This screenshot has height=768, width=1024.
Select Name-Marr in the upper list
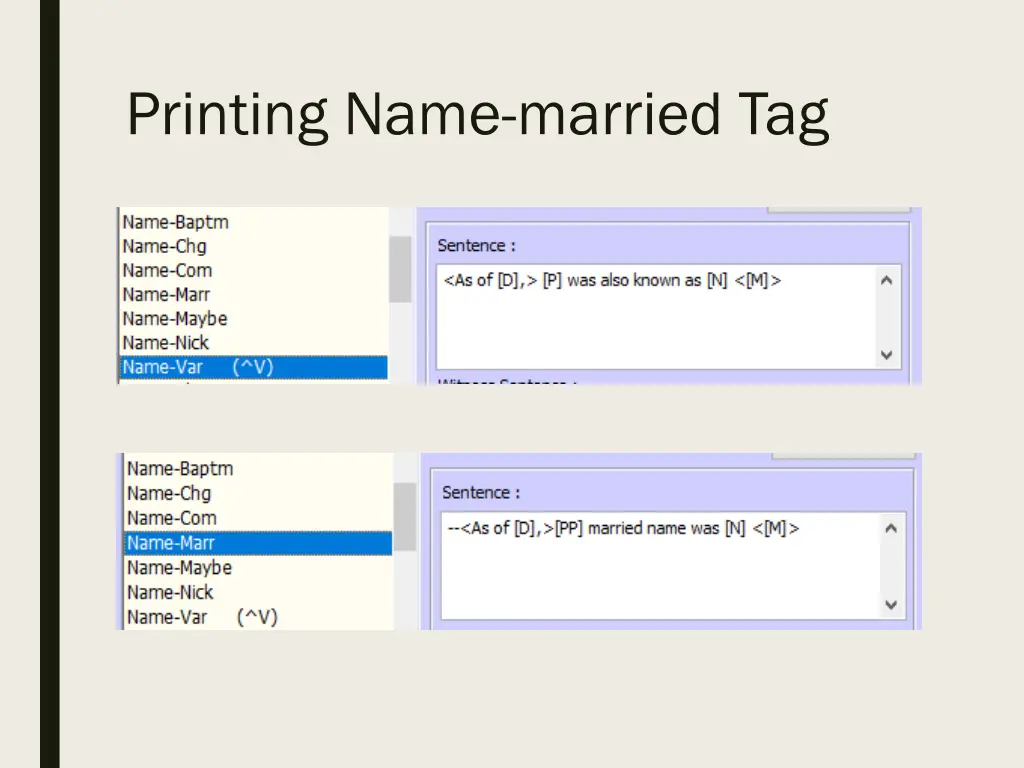point(166,295)
